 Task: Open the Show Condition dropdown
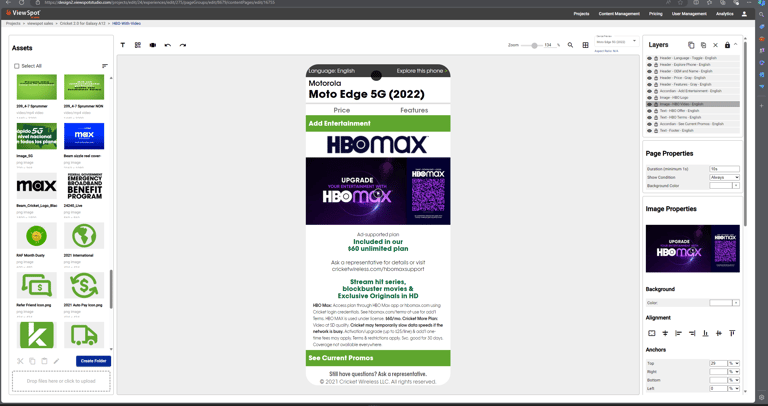point(724,177)
